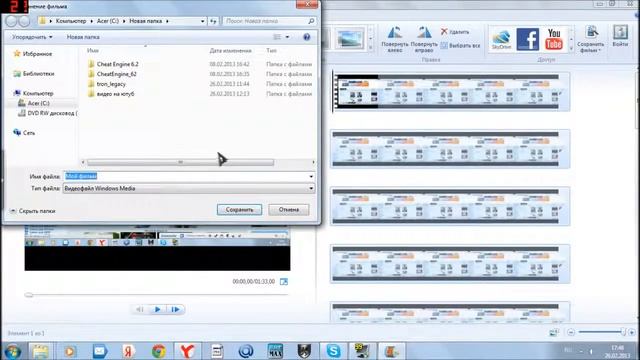Click the help question mark icon in dialog
Image resolution: width=640 pixels, height=360 pixels.
(x=307, y=37)
